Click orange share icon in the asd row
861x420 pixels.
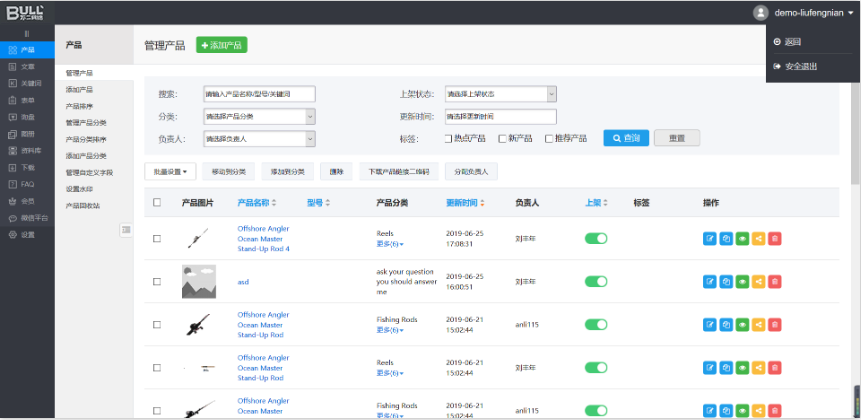tap(758, 282)
